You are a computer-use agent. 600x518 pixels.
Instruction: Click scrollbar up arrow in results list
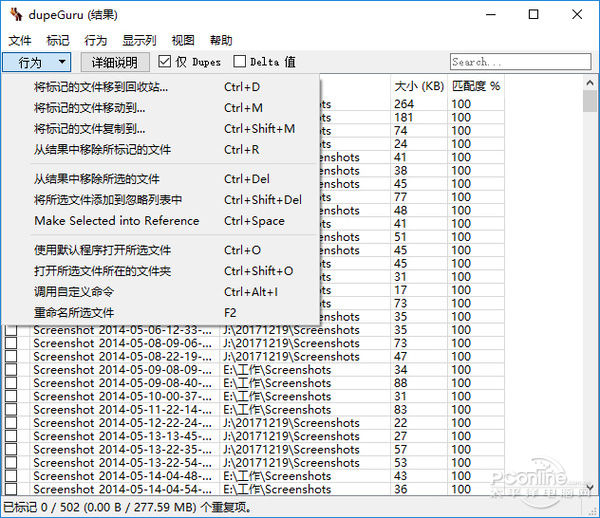click(590, 83)
